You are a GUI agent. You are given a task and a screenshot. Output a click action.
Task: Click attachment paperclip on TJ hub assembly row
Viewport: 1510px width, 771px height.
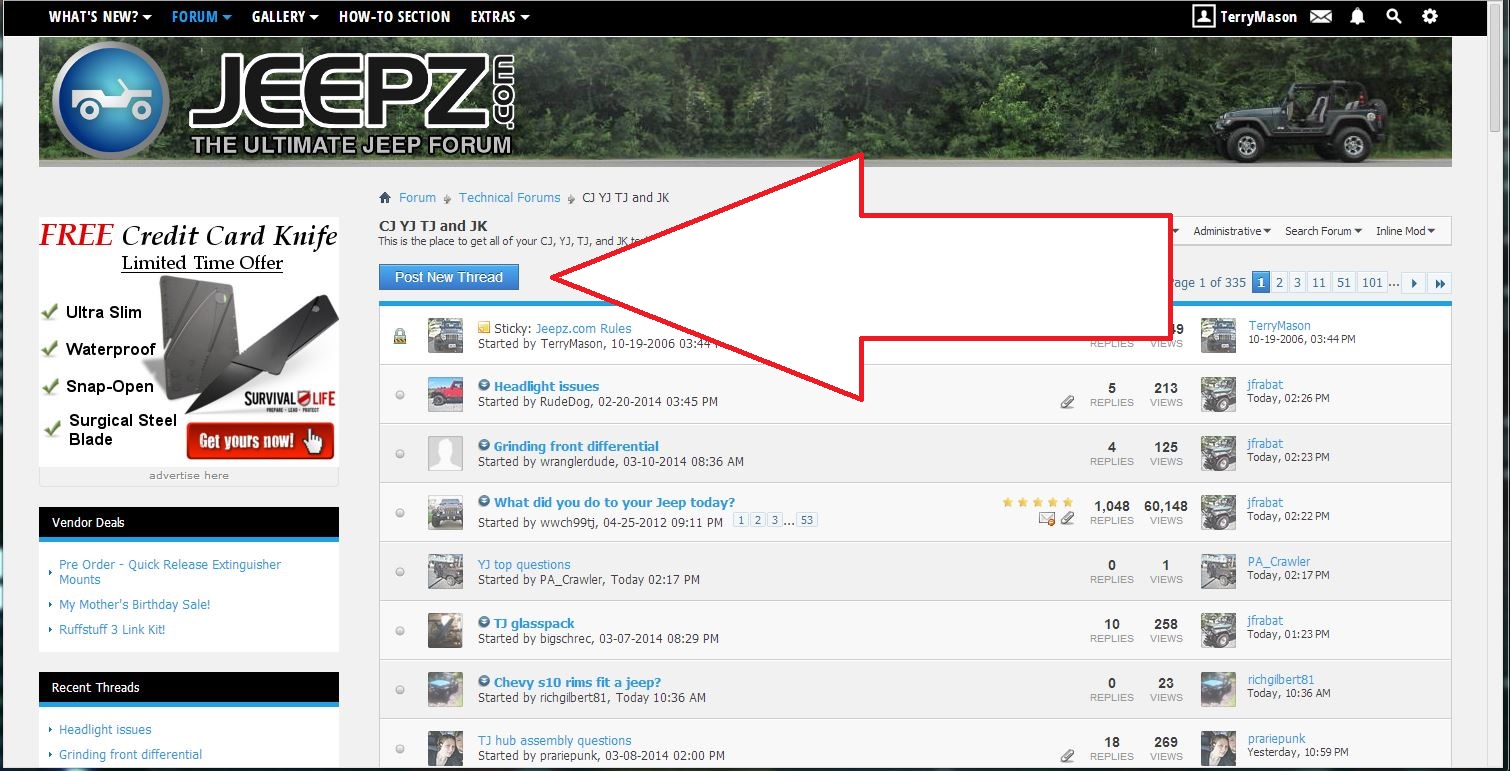[1068, 756]
